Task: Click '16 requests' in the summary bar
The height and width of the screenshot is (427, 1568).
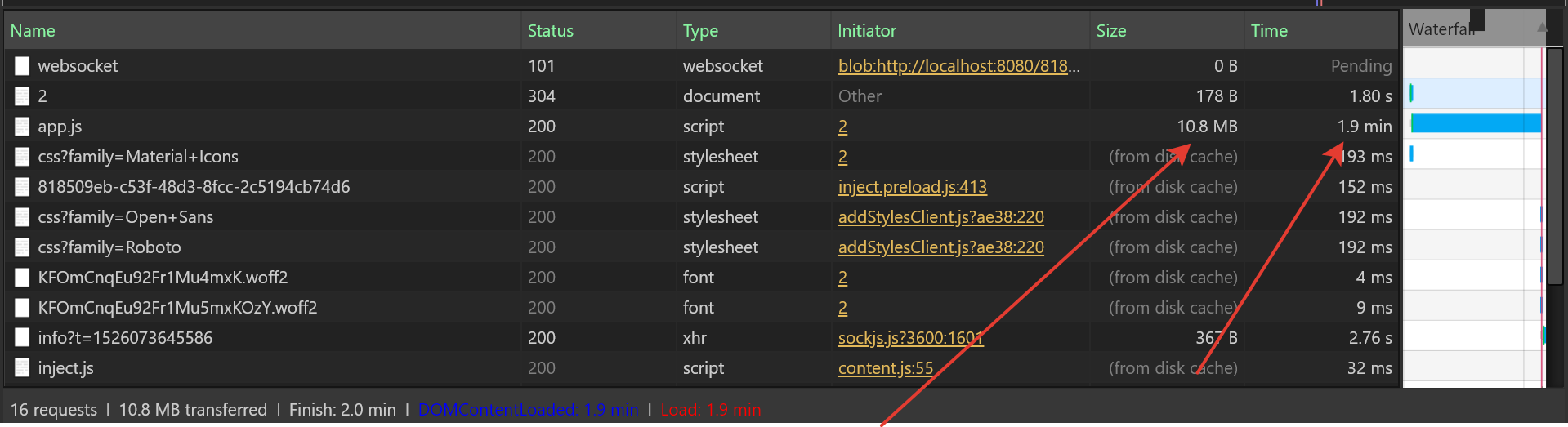Action: tap(54, 410)
